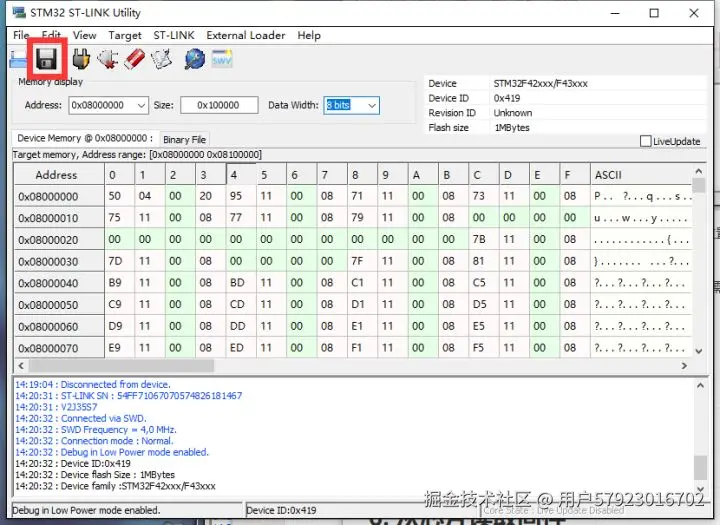Click Disconnect from target icon
The height and width of the screenshot is (525, 720).
(107, 59)
